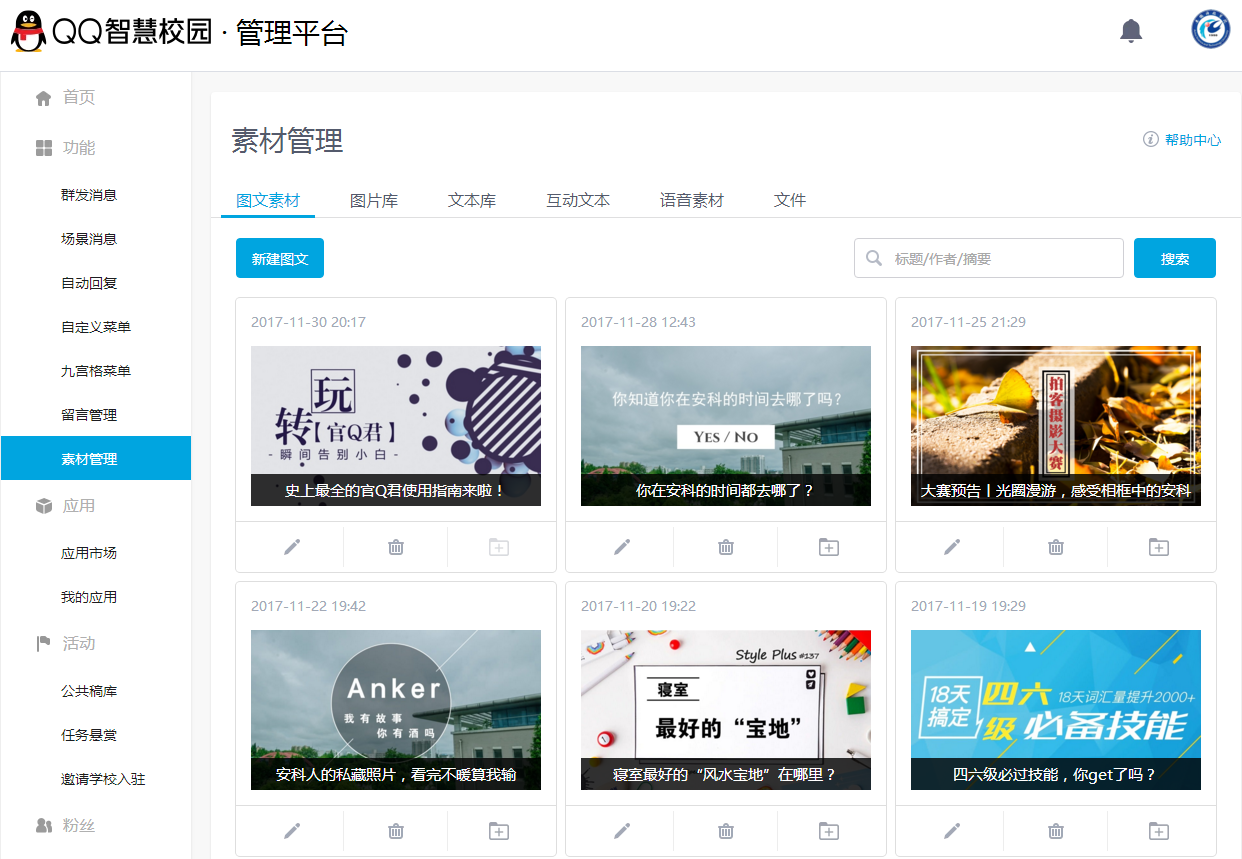Collapse the 应用 sidebar section
1242x859 pixels.
click(78, 506)
